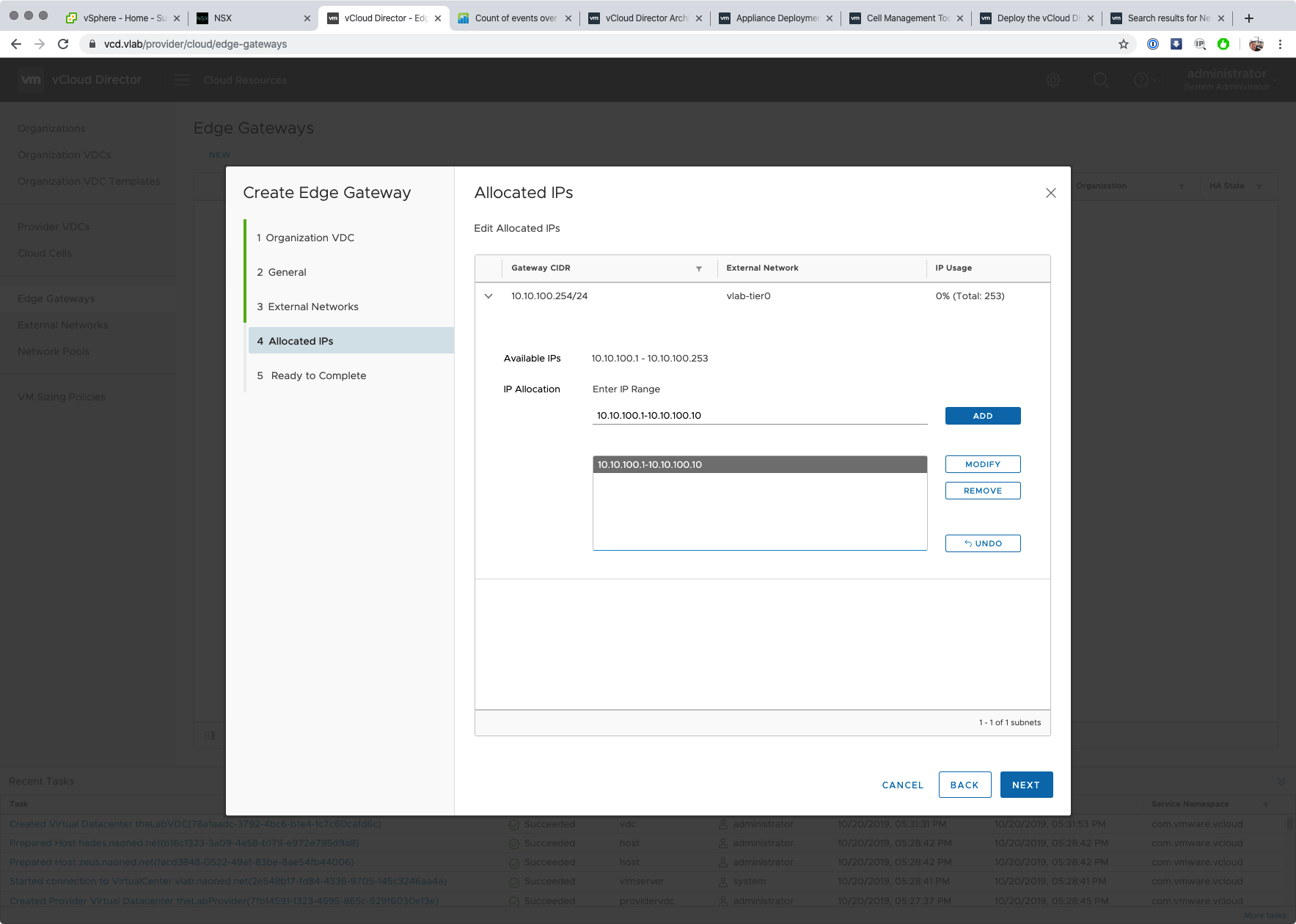Open a new browser tab
The width and height of the screenshot is (1296, 924).
tap(1249, 18)
